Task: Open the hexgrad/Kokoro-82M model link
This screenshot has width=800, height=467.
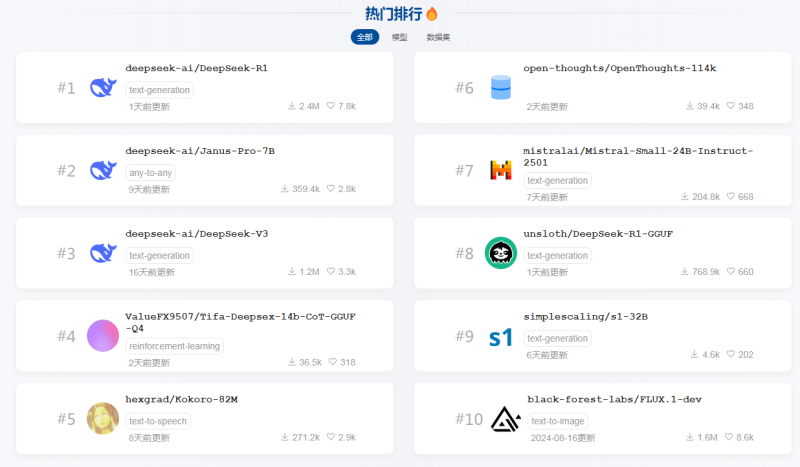Action: 181,400
